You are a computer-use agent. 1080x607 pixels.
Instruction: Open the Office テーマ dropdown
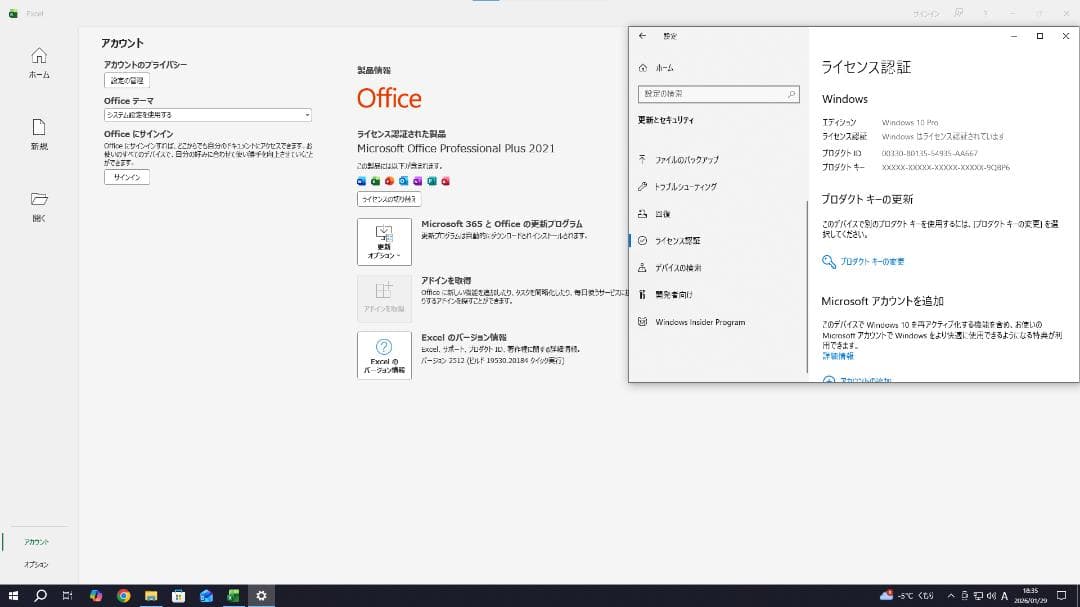[x=205, y=115]
